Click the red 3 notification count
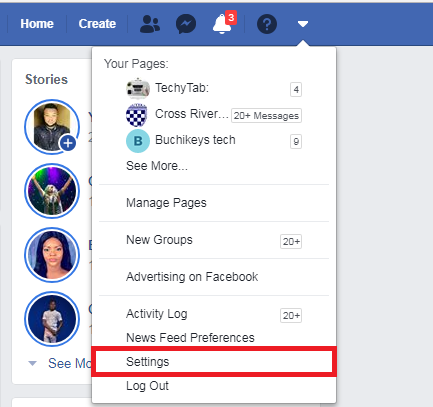The width and height of the screenshot is (433, 407). tap(231, 18)
